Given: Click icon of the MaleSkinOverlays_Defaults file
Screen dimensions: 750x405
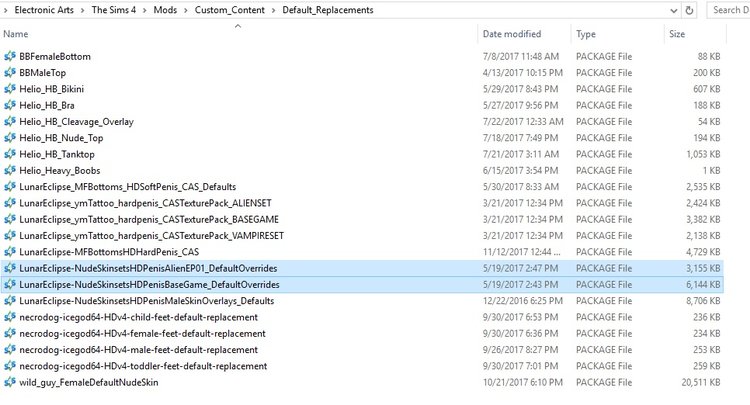Looking at the screenshot, I should click(x=10, y=301).
